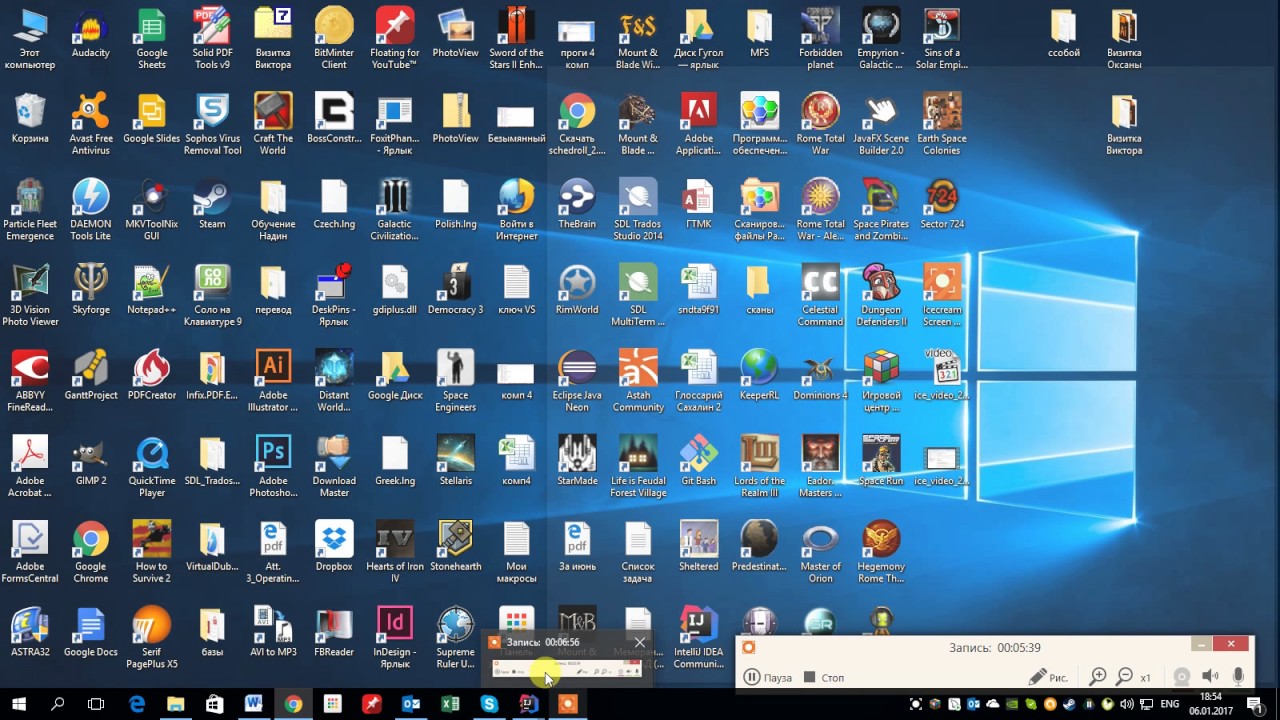Zoom in with the recorder's plus magnifier

point(1098,677)
